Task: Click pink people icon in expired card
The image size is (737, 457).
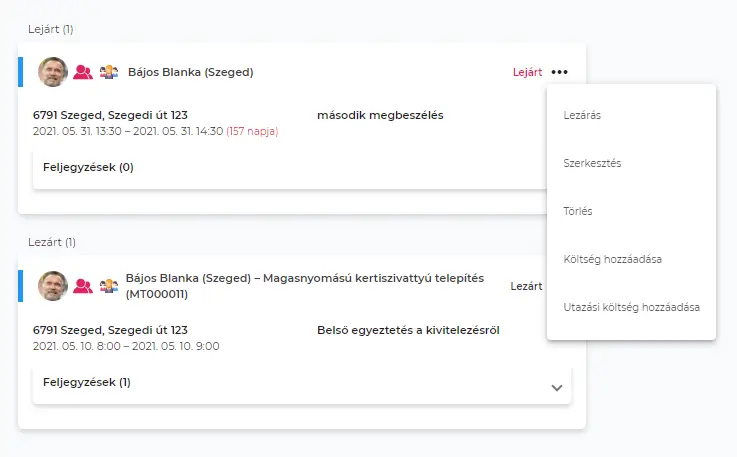Action: pyautogui.click(x=83, y=72)
